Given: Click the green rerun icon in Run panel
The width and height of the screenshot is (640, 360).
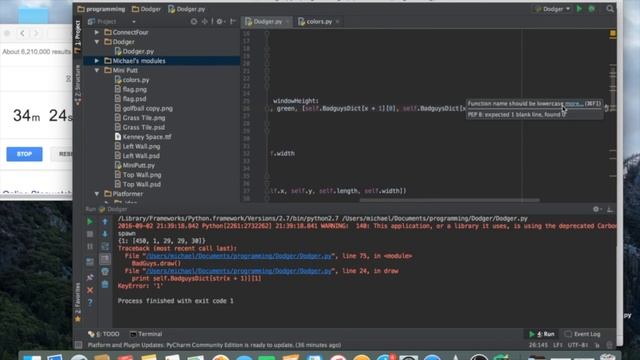Looking at the screenshot, I should tap(90, 222).
